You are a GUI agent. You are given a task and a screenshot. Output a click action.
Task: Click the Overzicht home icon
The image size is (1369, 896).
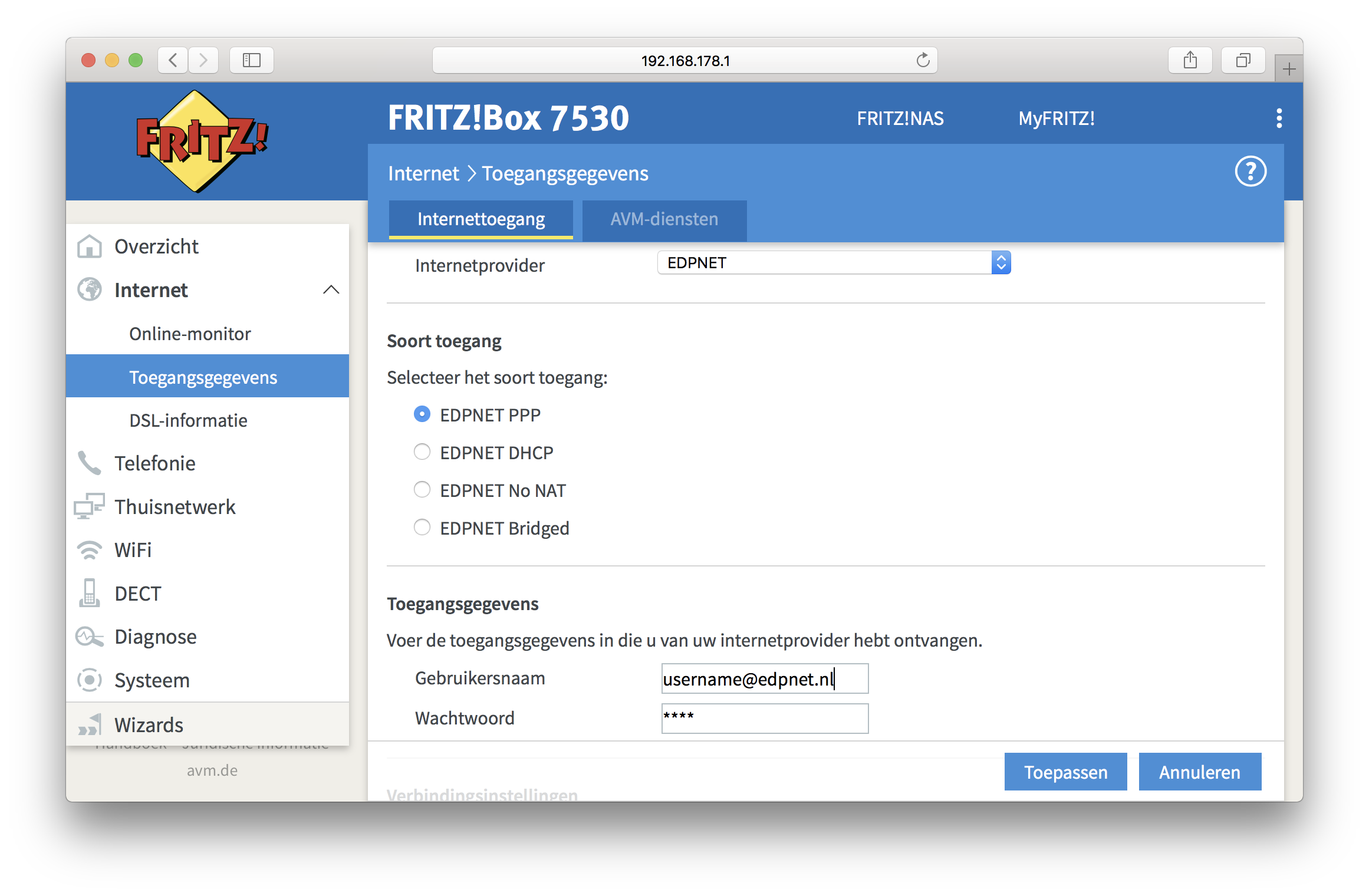[x=90, y=246]
